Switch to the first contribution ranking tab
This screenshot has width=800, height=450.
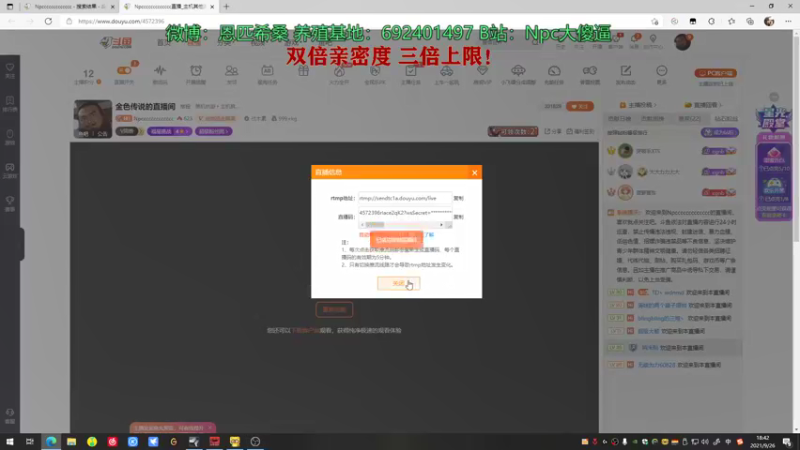click(x=619, y=118)
